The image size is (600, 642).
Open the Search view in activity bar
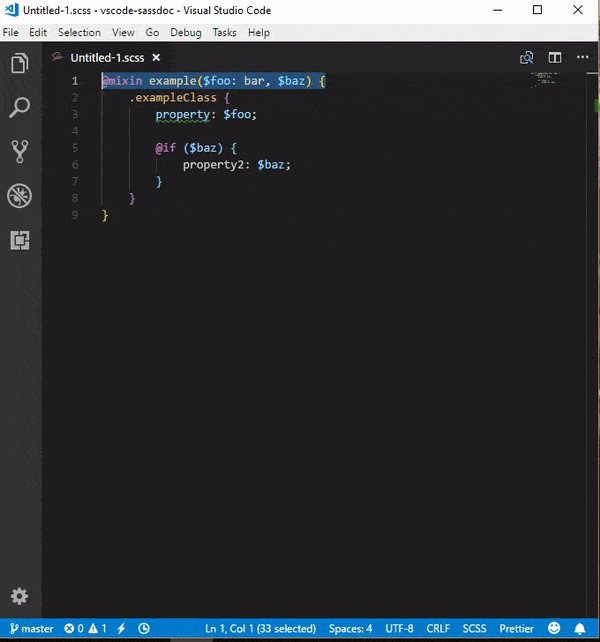(x=20, y=108)
